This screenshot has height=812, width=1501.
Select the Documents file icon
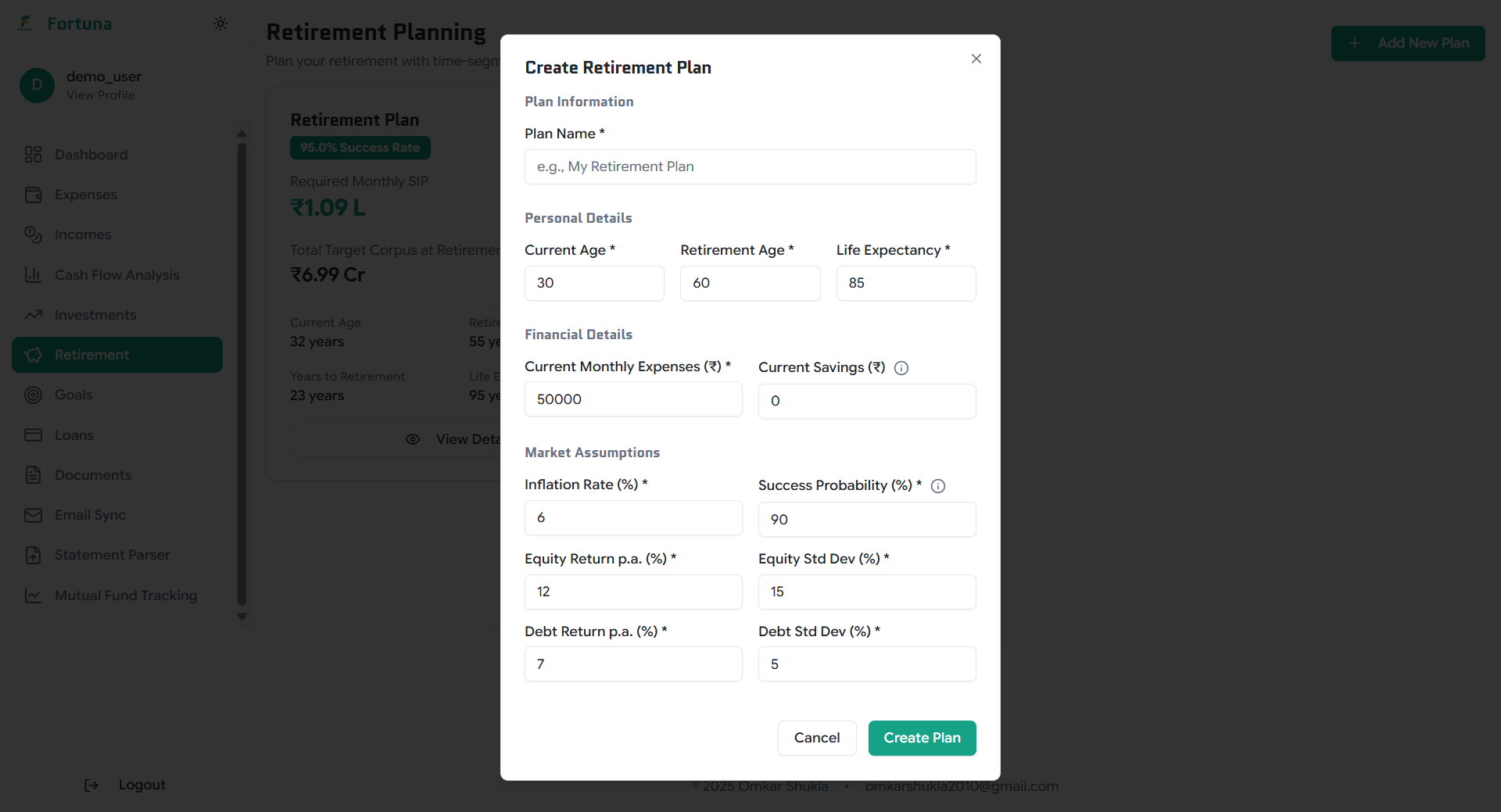[x=33, y=474]
